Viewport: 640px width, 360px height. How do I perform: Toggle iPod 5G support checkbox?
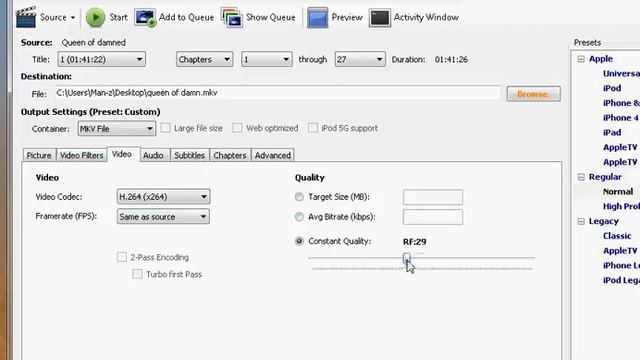tap(313, 128)
